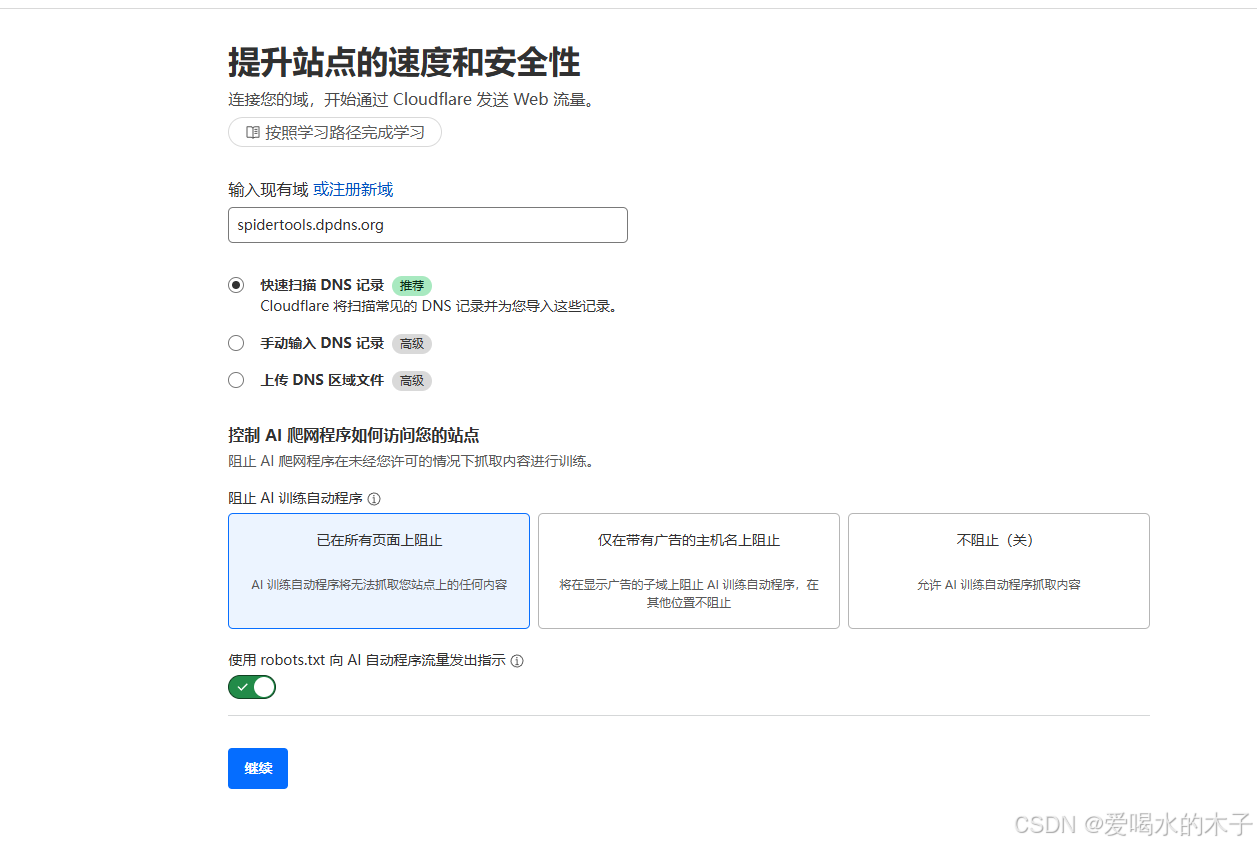Choose 仅在带有广告的主机名上阻止 card
Viewport: 1257px width, 846px height.
689,571
